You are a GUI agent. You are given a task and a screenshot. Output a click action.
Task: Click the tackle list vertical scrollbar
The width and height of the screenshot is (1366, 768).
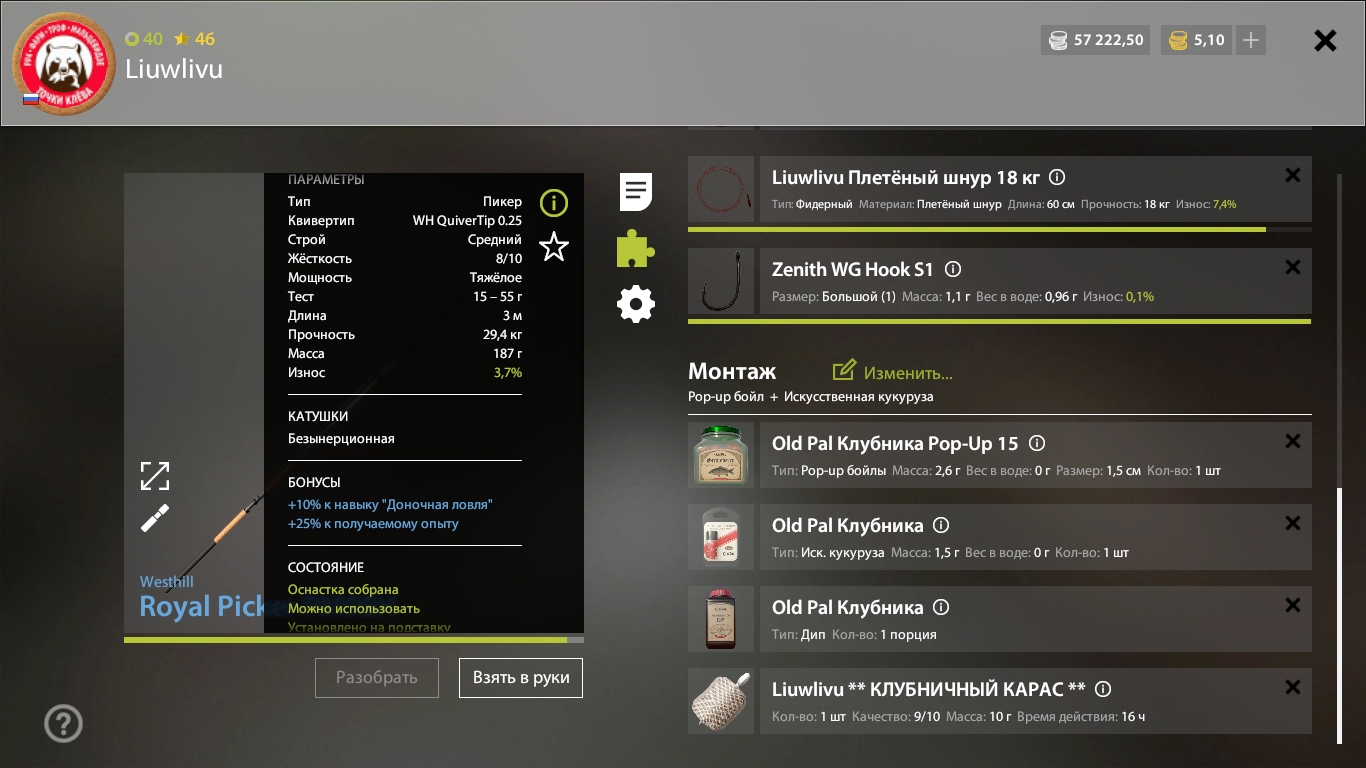pos(1339,616)
